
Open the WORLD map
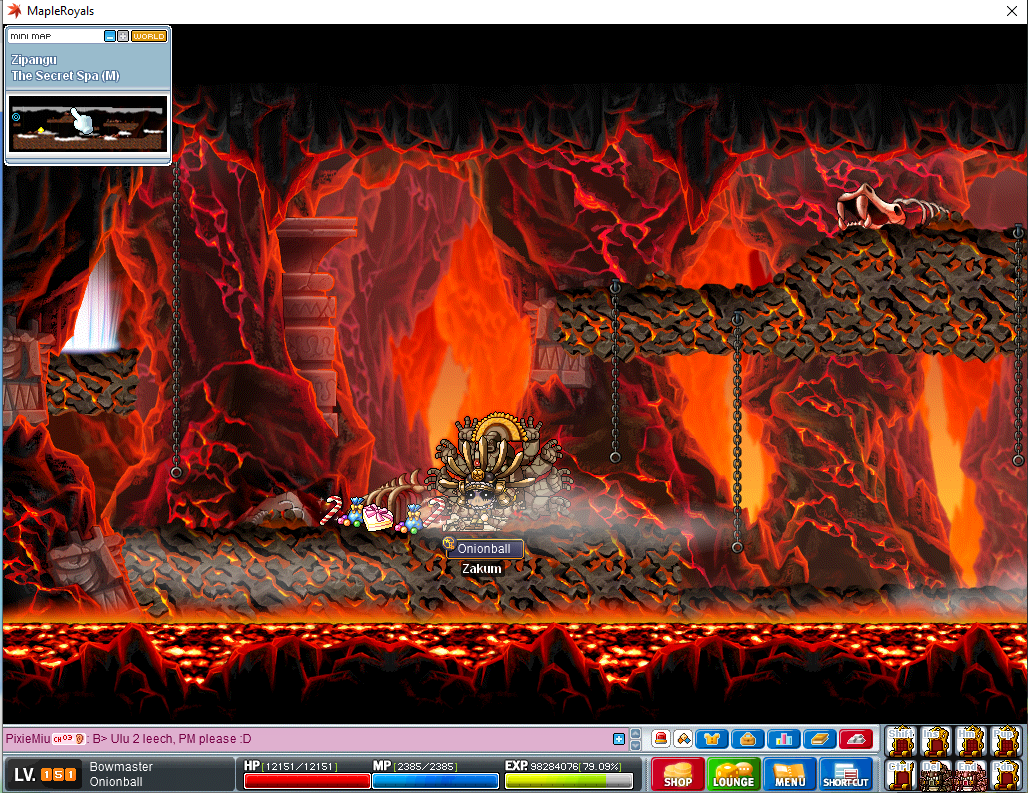149,36
